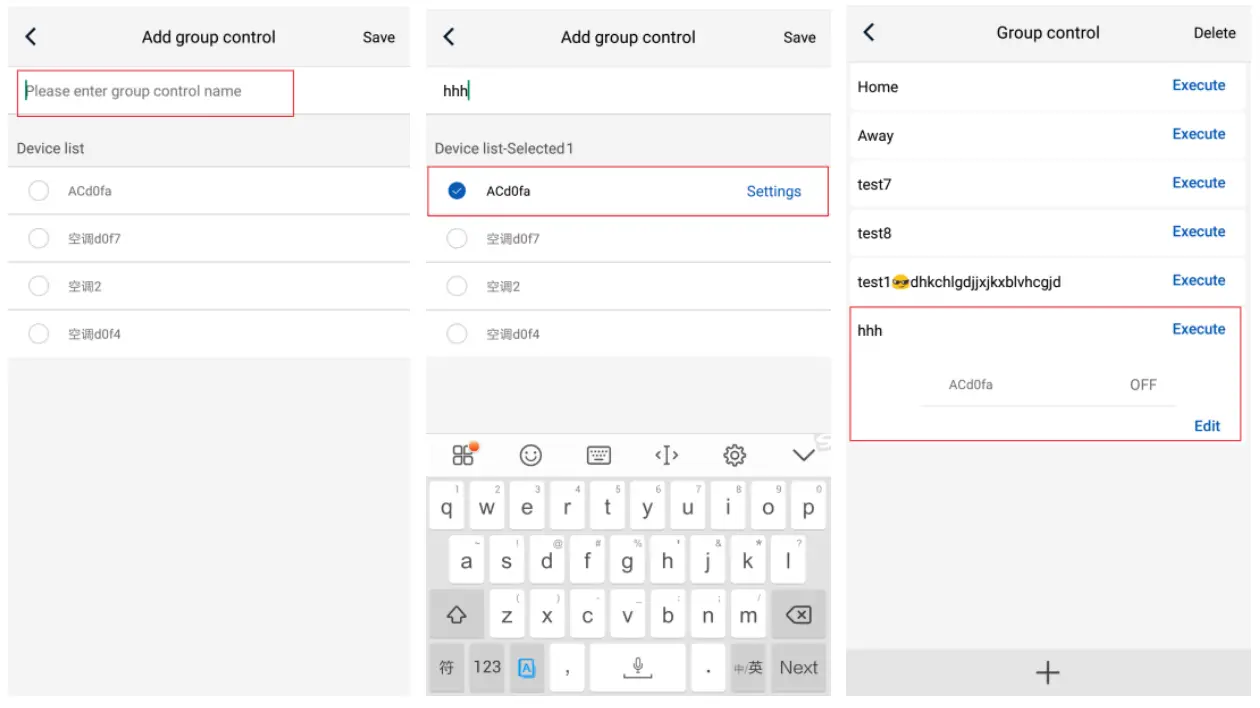
Task: Select the 空调d0f7 device radio button
Action: [x=457, y=238]
